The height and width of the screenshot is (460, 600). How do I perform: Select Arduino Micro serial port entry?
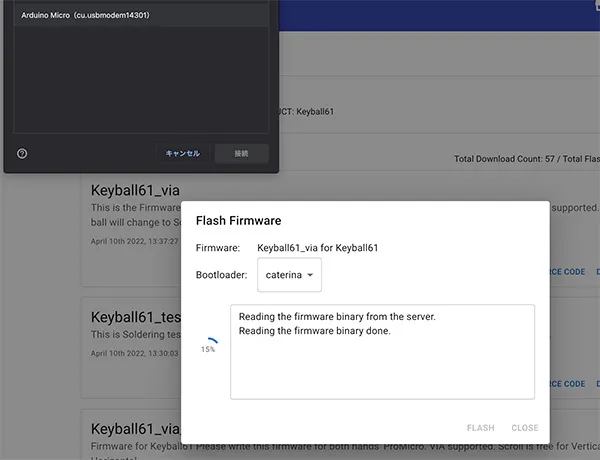[x=86, y=16]
